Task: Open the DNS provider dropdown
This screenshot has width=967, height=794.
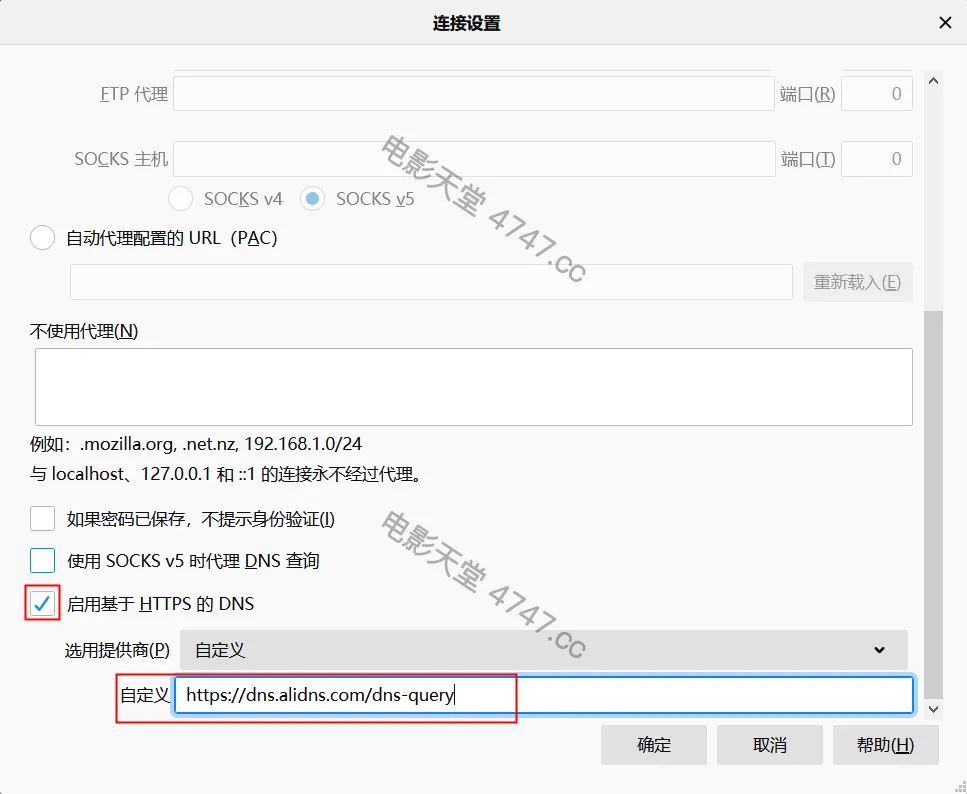Action: tap(543, 650)
